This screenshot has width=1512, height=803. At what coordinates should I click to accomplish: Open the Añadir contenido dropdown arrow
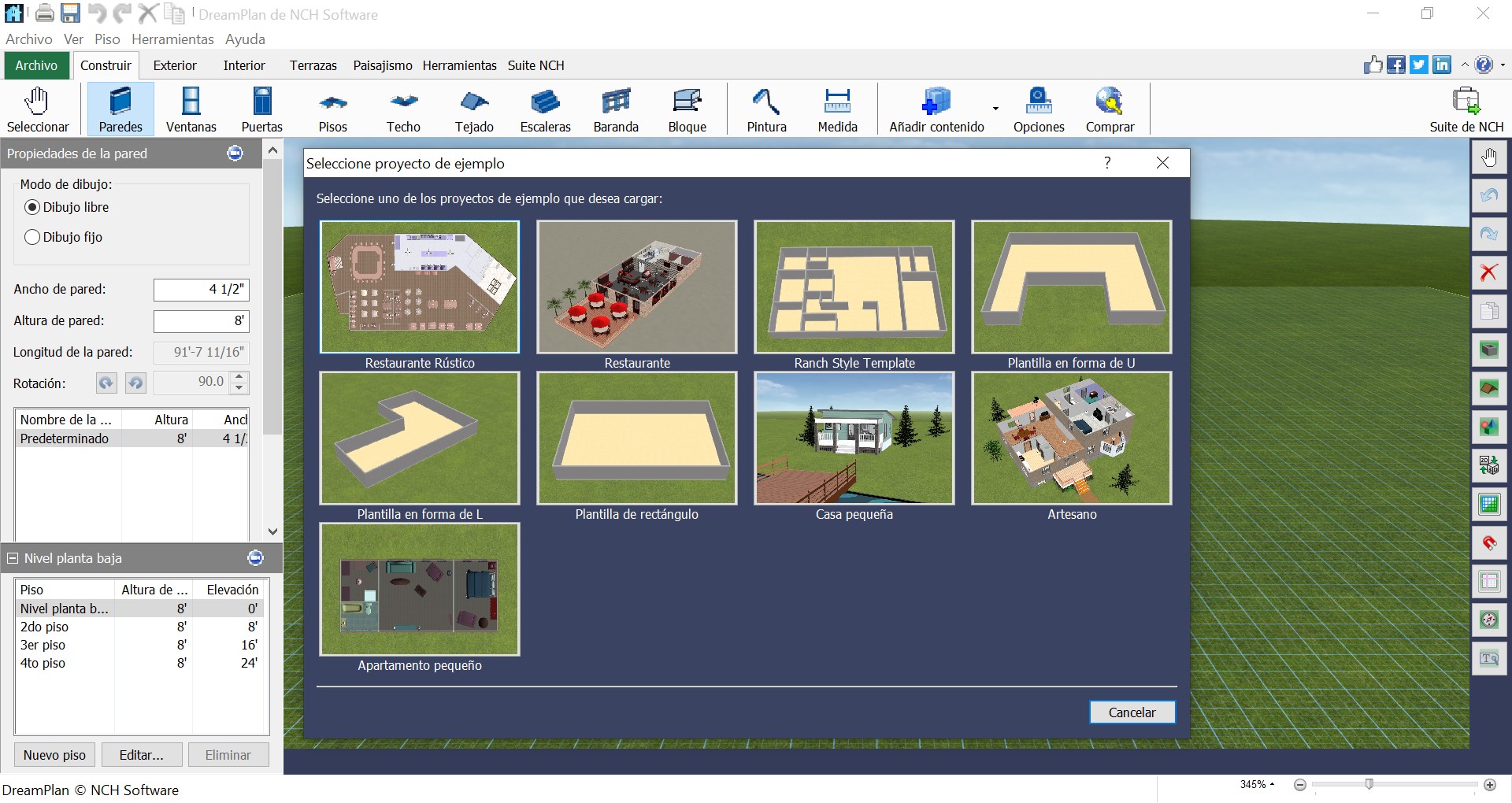996,109
